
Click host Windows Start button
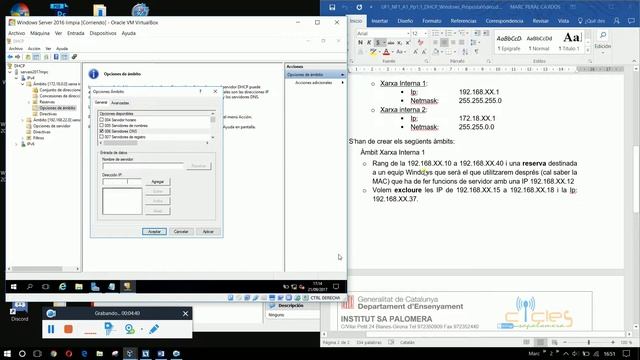tap(7, 353)
